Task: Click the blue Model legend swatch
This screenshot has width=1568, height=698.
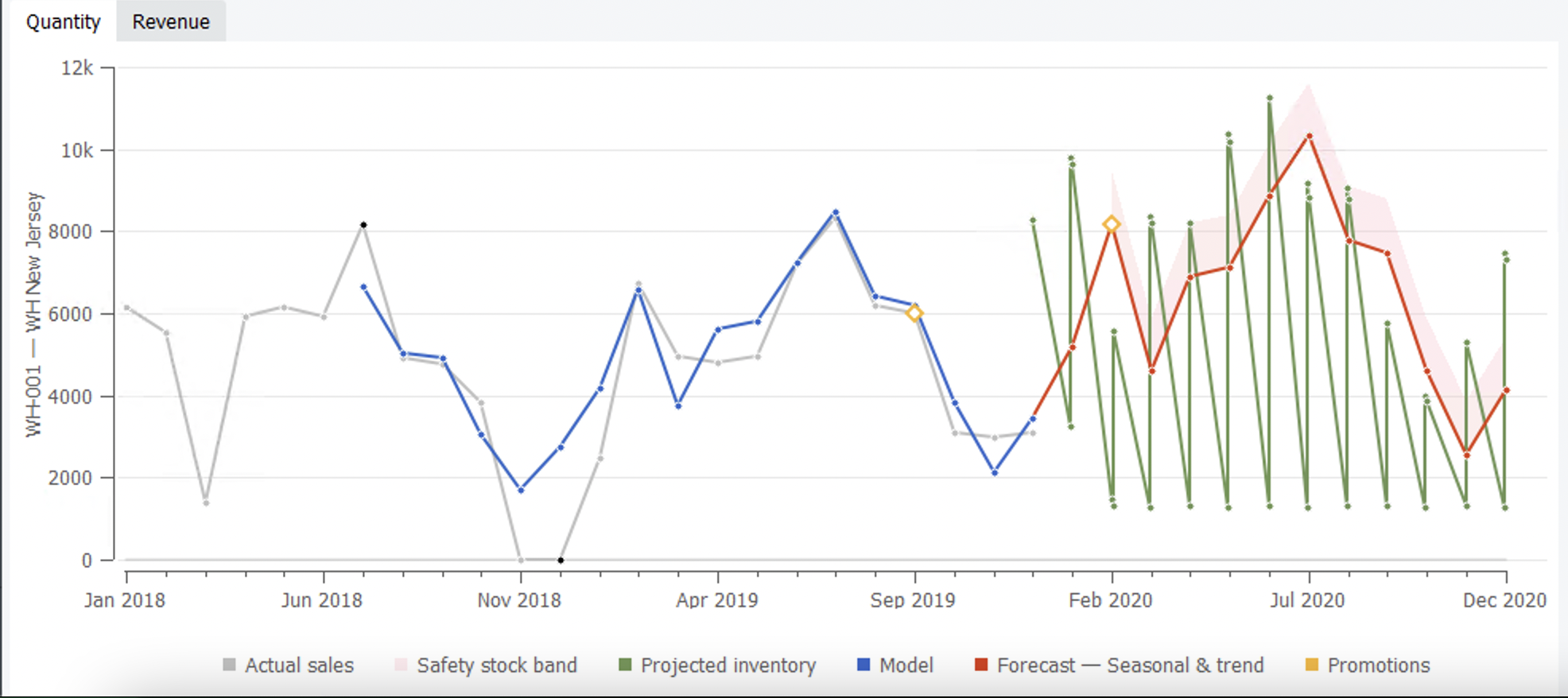Action: (x=864, y=665)
